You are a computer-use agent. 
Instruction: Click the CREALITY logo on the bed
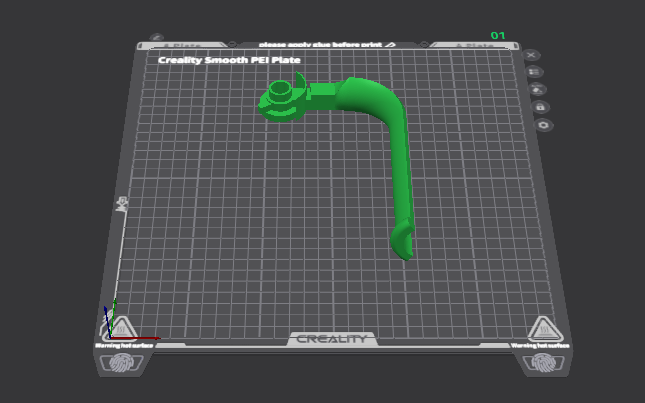(332, 339)
